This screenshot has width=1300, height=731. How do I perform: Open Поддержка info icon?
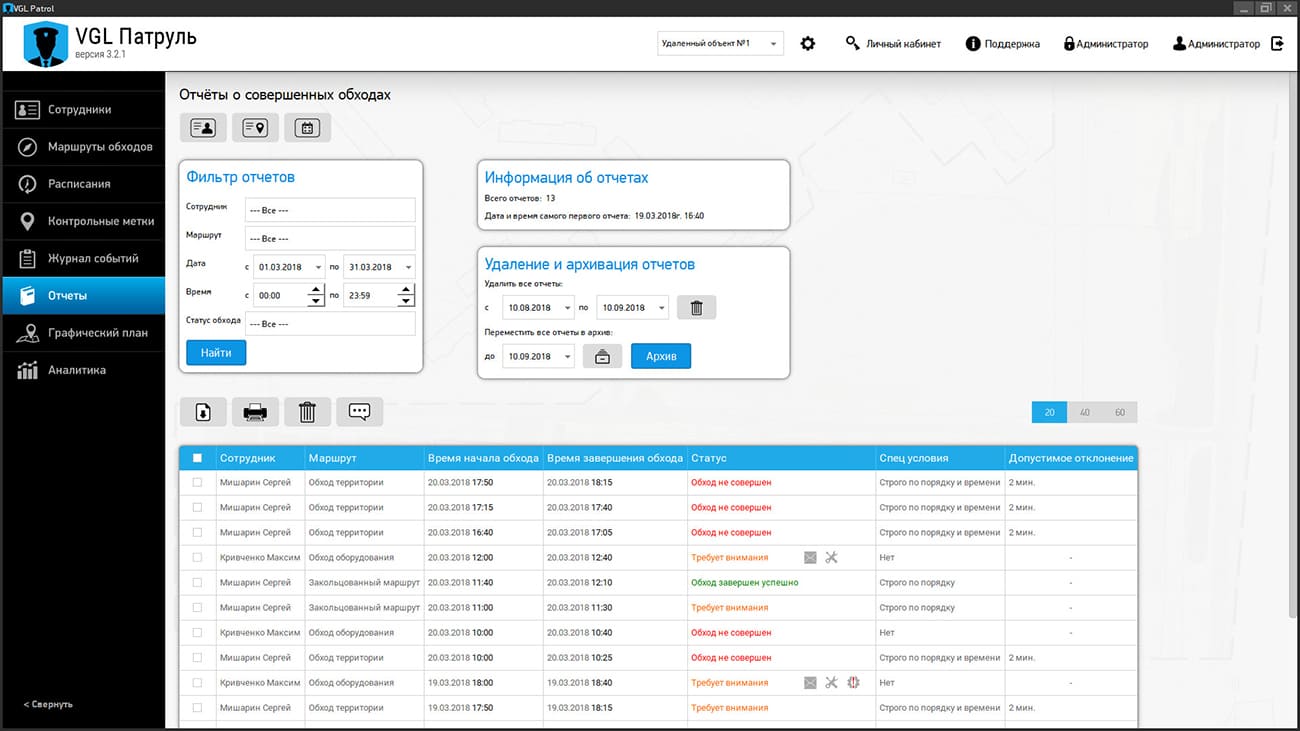coord(972,44)
